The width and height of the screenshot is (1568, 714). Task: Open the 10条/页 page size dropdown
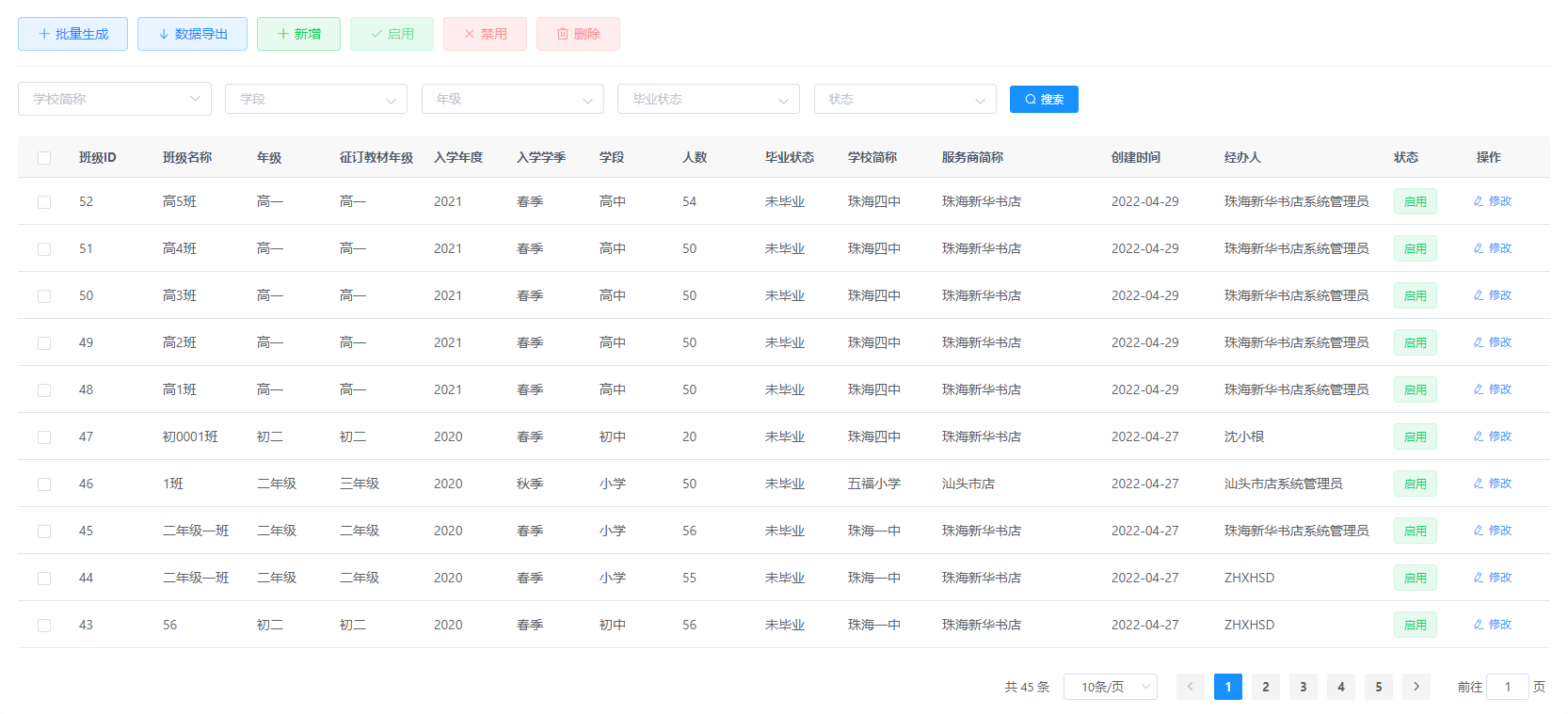[1111, 687]
